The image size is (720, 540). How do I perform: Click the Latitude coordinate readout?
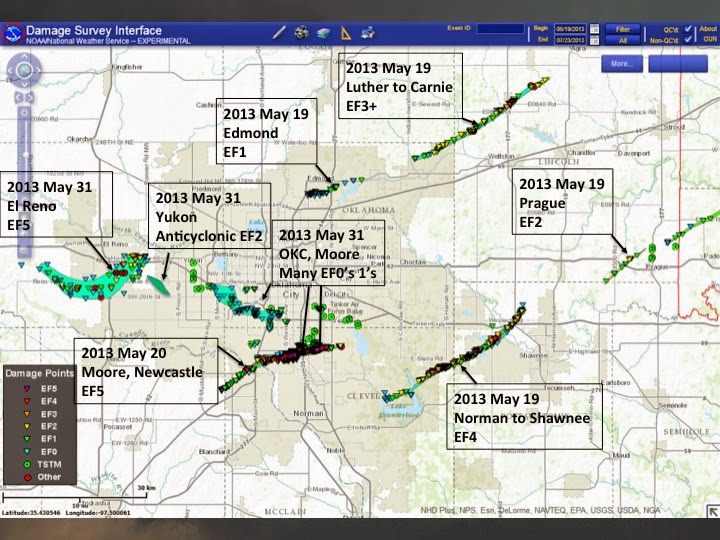(x=31, y=512)
